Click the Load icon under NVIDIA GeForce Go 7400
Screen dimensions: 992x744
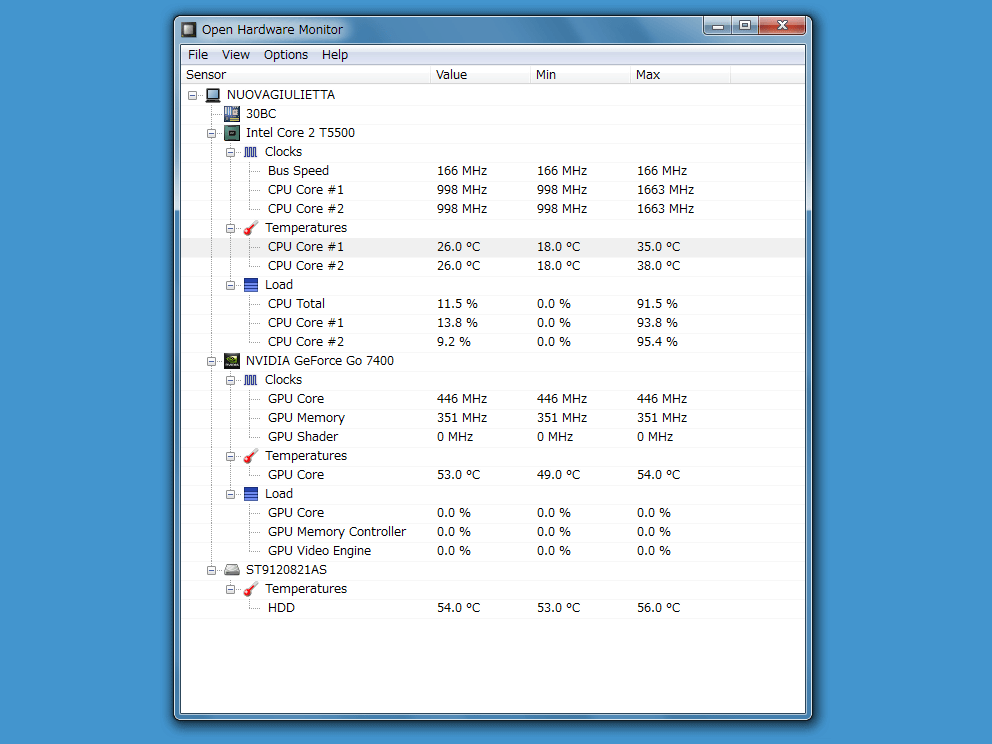click(x=251, y=494)
